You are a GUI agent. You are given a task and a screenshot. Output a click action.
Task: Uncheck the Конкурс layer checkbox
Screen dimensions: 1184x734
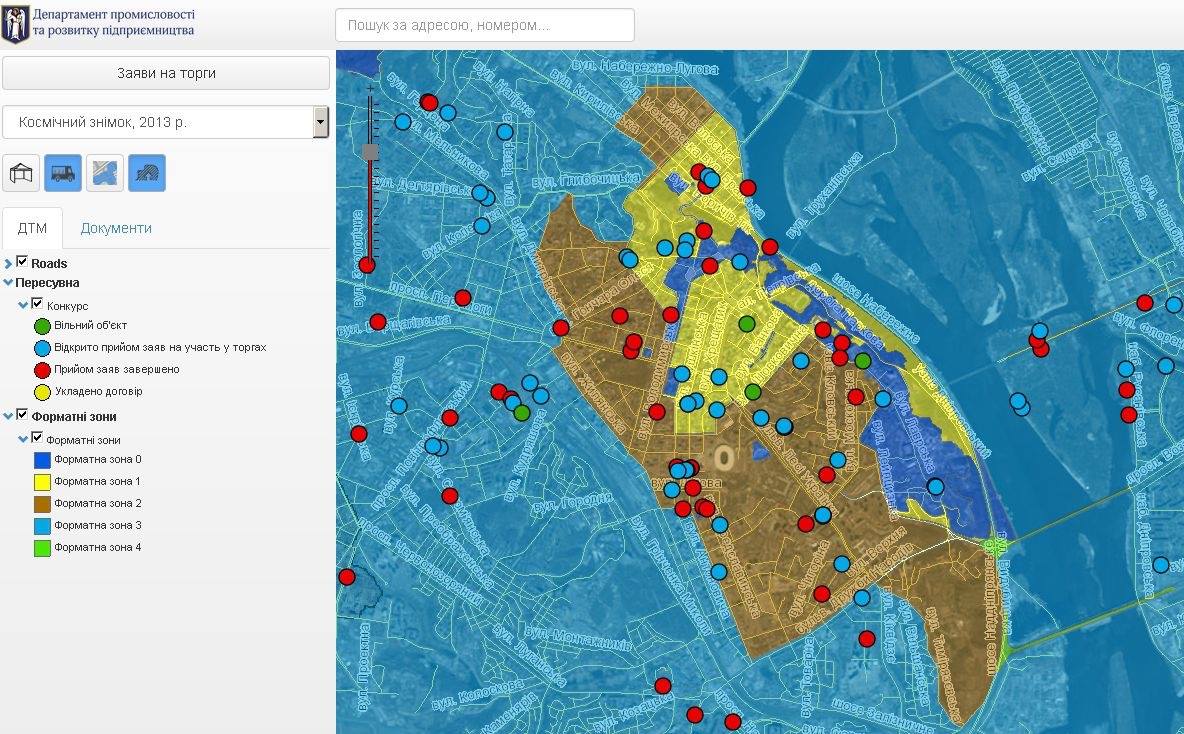pos(38,304)
